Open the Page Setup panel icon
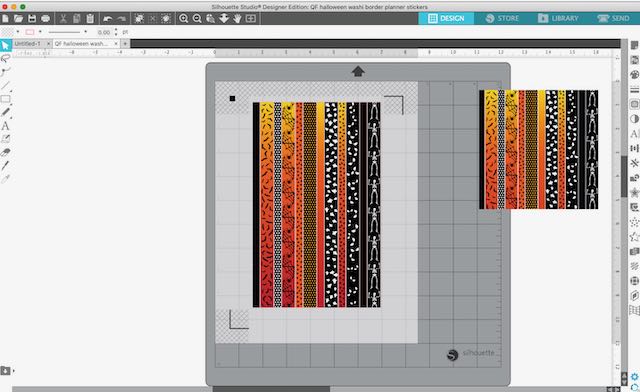 (634, 46)
